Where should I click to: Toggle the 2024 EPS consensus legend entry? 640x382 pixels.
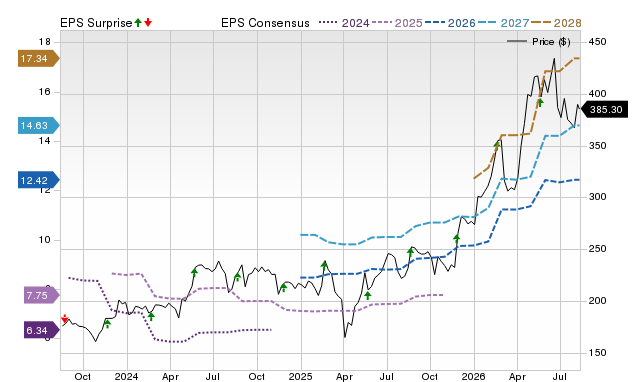(x=344, y=23)
